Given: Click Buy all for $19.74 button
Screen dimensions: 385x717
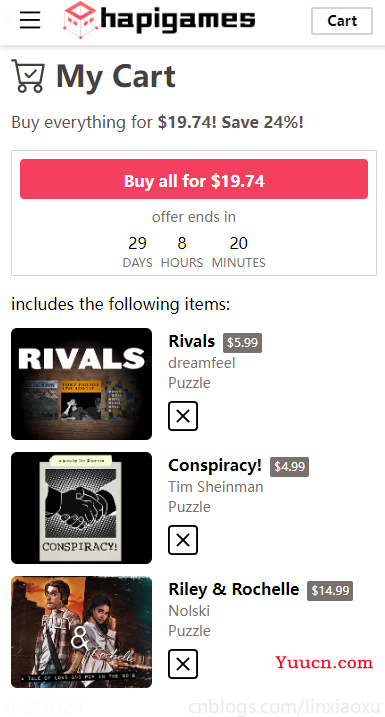Looking at the screenshot, I should point(194,179).
